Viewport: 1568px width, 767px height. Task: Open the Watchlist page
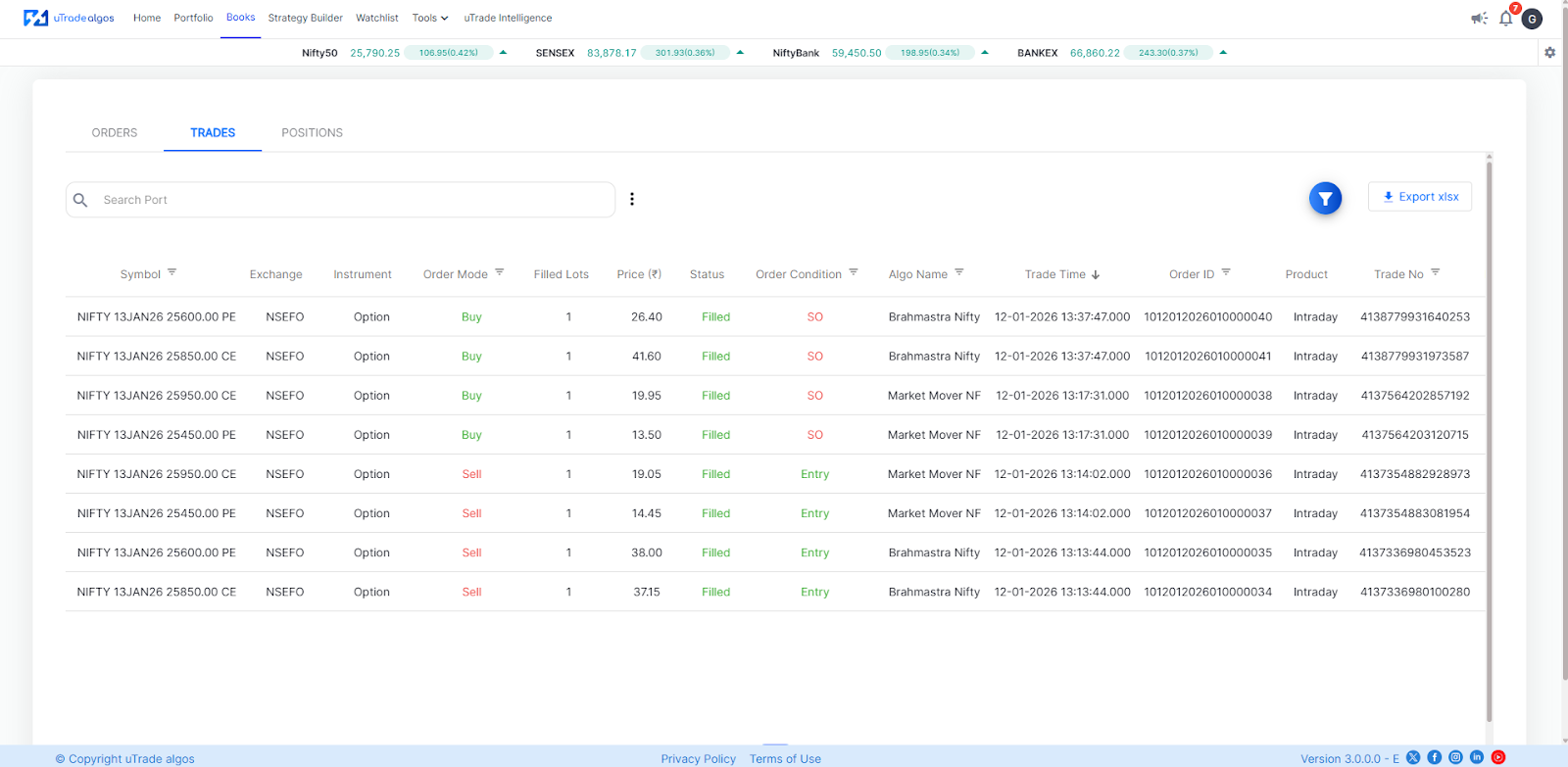pyautogui.click(x=377, y=18)
